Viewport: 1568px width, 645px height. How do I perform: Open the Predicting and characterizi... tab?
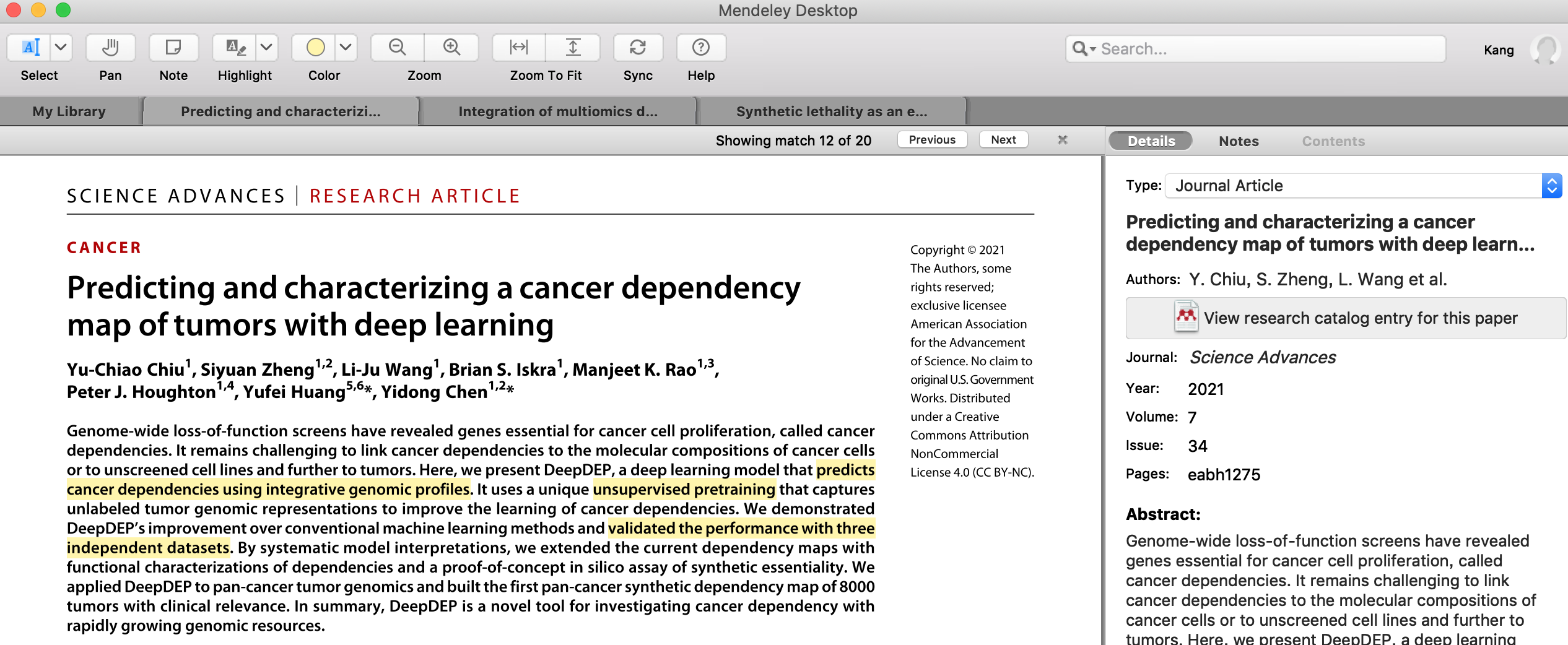pyautogui.click(x=281, y=111)
